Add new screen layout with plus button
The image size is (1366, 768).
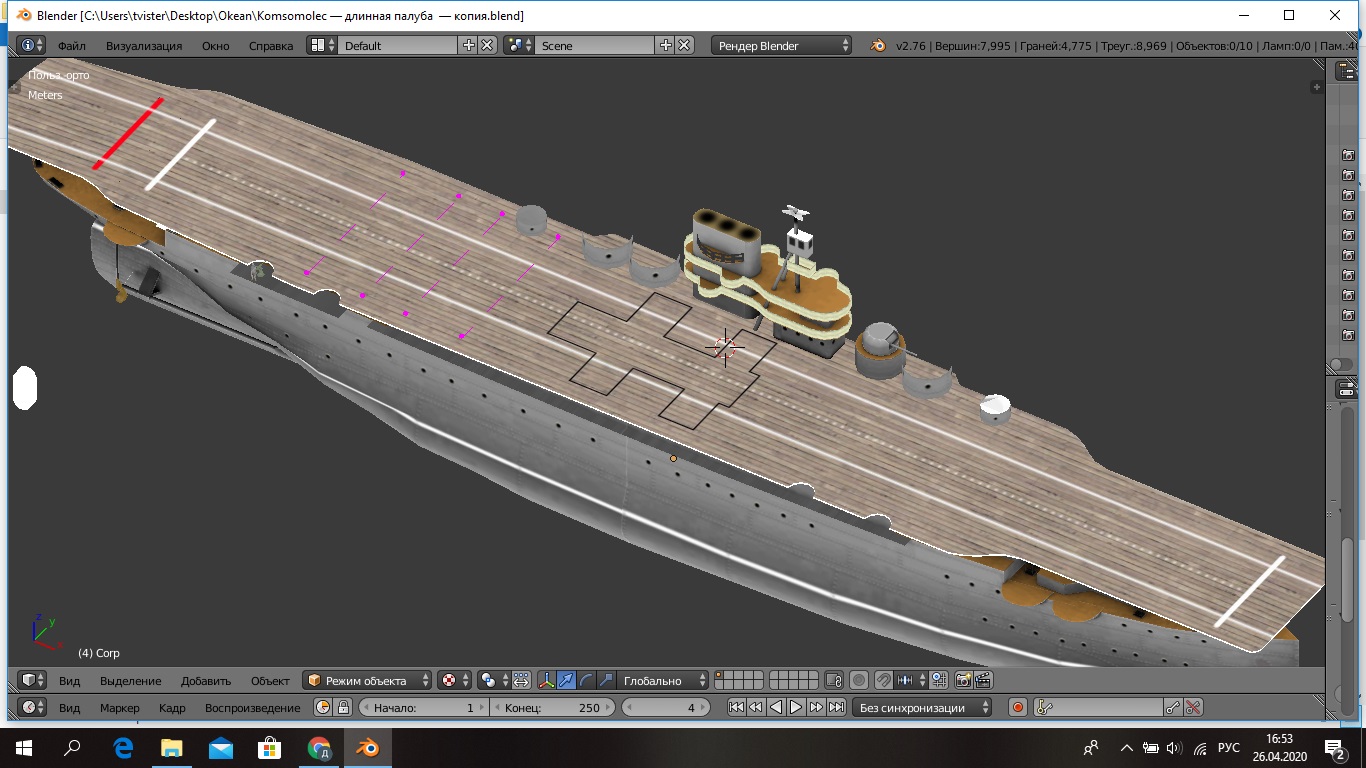pyautogui.click(x=468, y=45)
